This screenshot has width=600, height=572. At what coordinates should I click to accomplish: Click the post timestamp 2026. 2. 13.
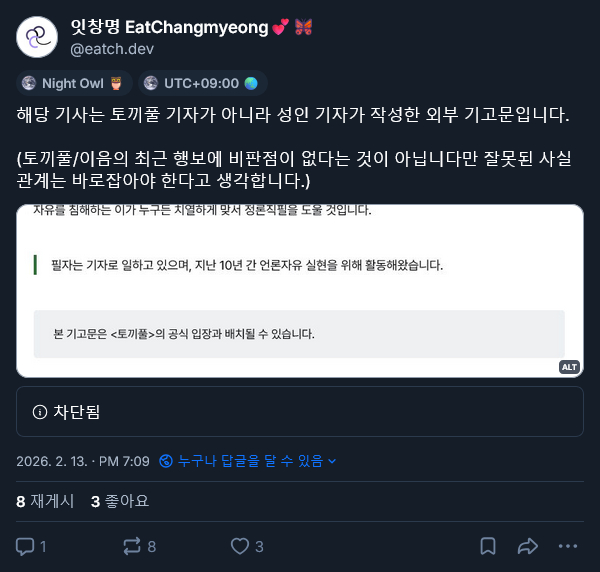pyautogui.click(x=83, y=461)
